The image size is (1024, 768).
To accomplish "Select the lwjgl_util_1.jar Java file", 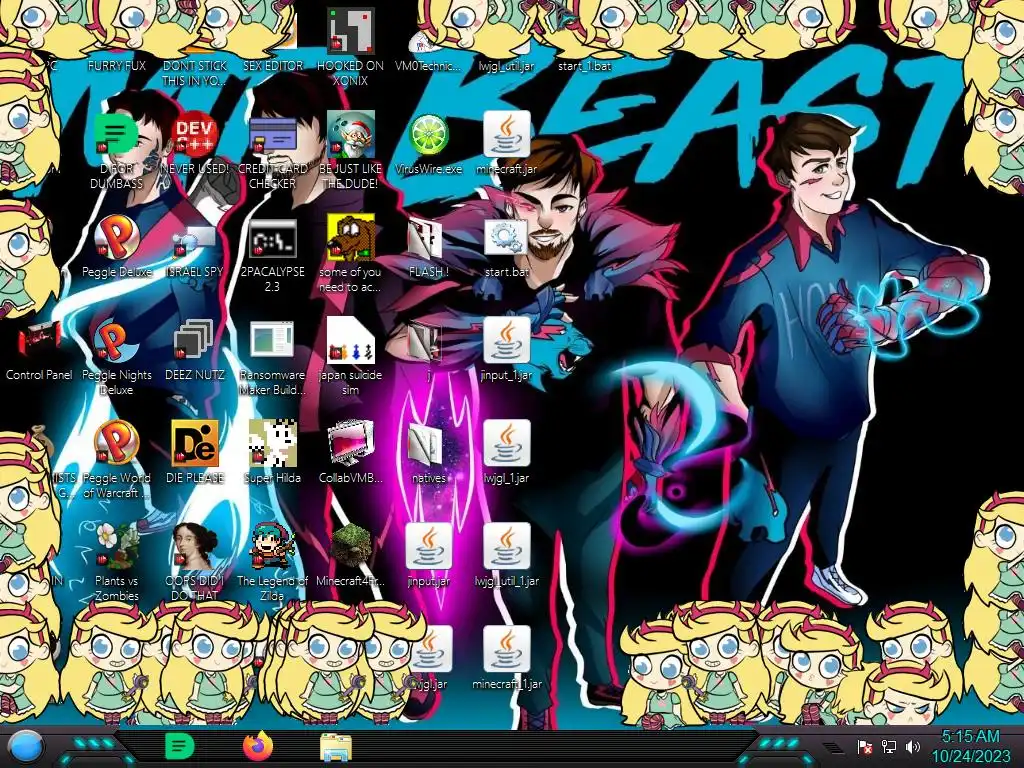I will click(507, 546).
